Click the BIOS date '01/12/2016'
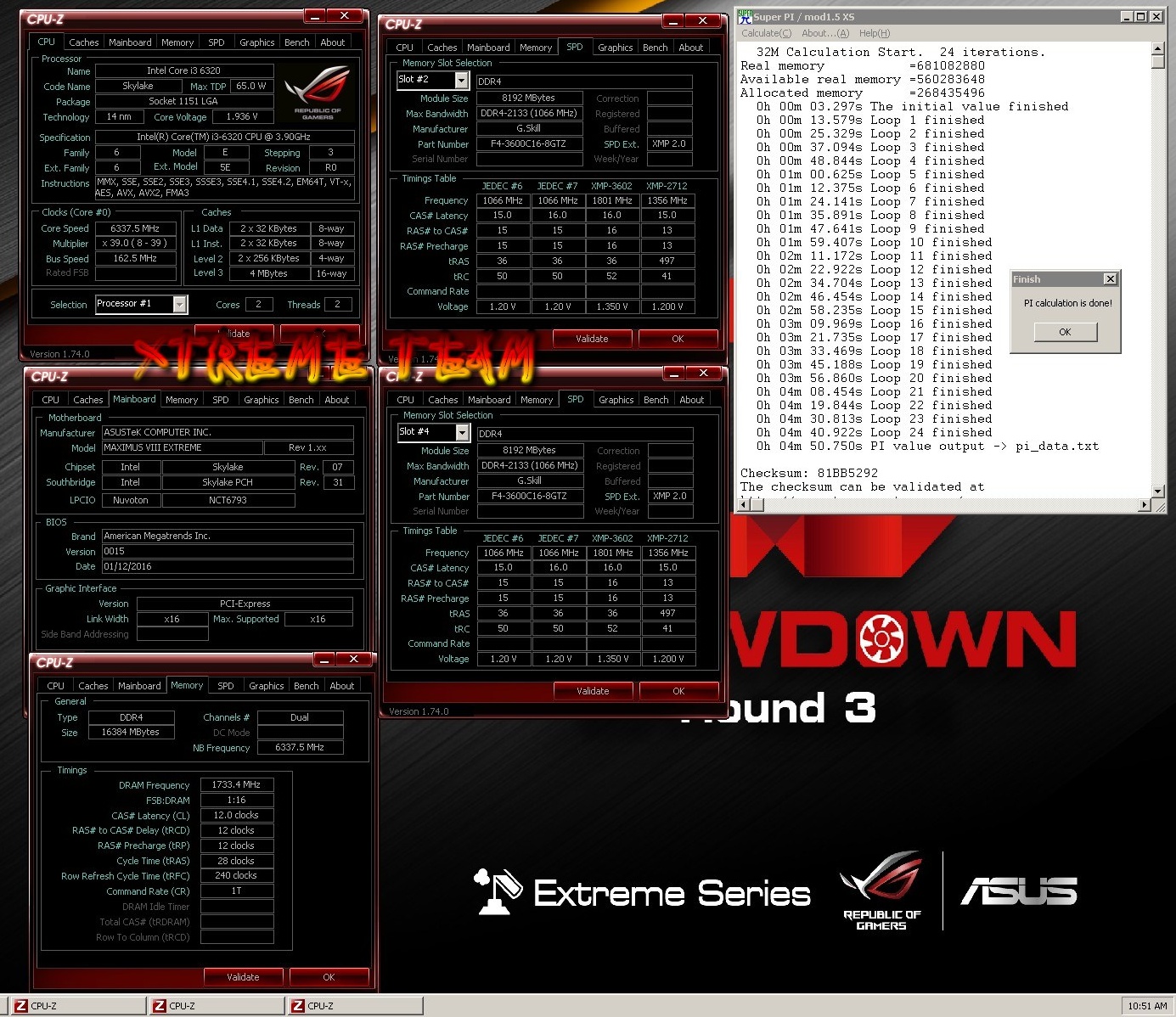This screenshot has width=1176, height=1017. coord(228,567)
